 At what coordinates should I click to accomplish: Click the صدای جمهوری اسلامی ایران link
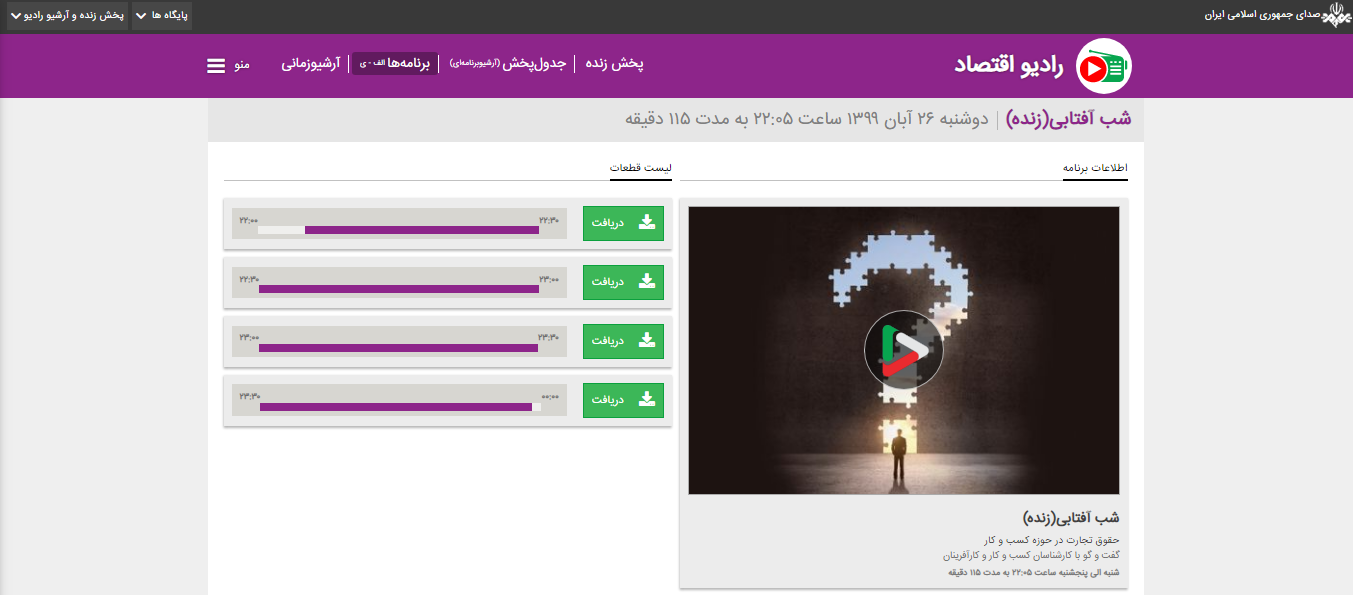click(x=1262, y=16)
